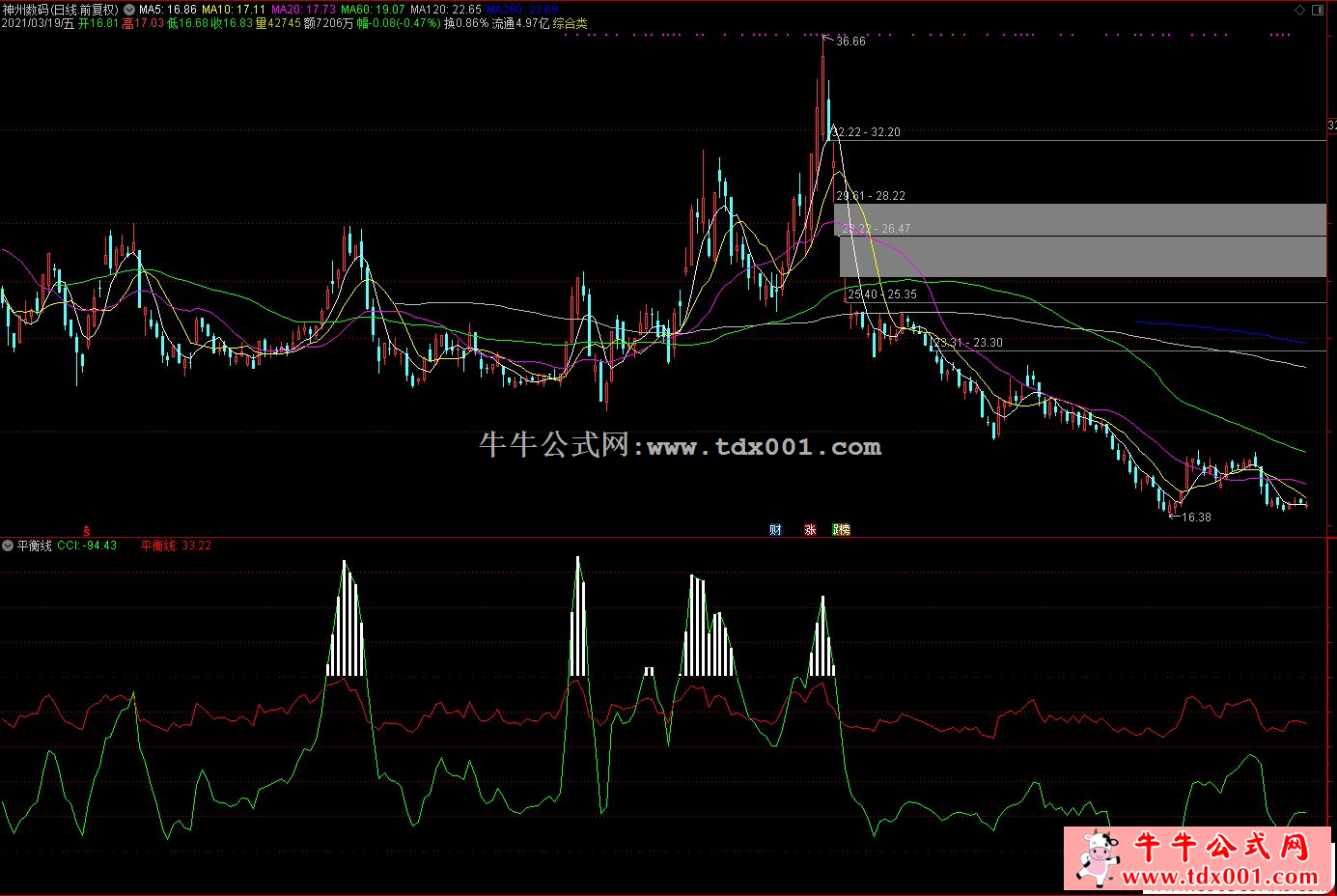Click the 36.66 peak price label

pyautogui.click(x=850, y=42)
